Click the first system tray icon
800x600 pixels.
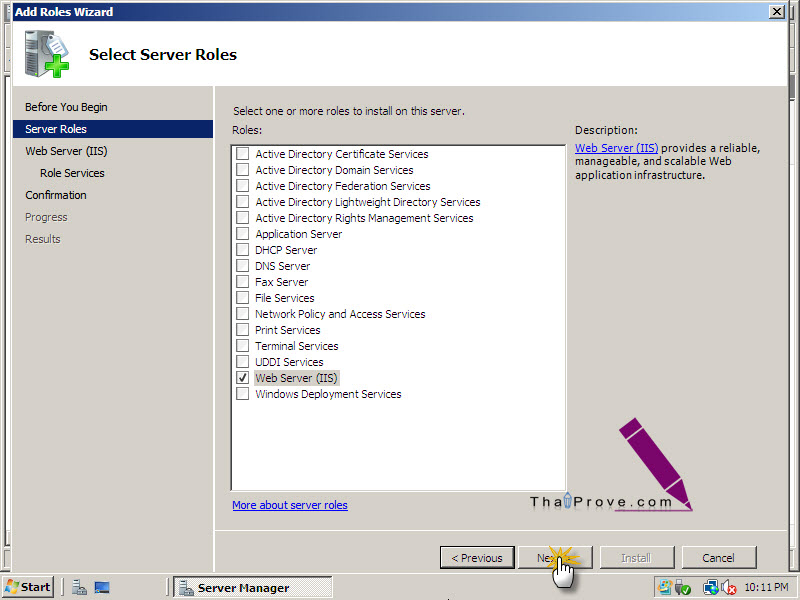665,587
